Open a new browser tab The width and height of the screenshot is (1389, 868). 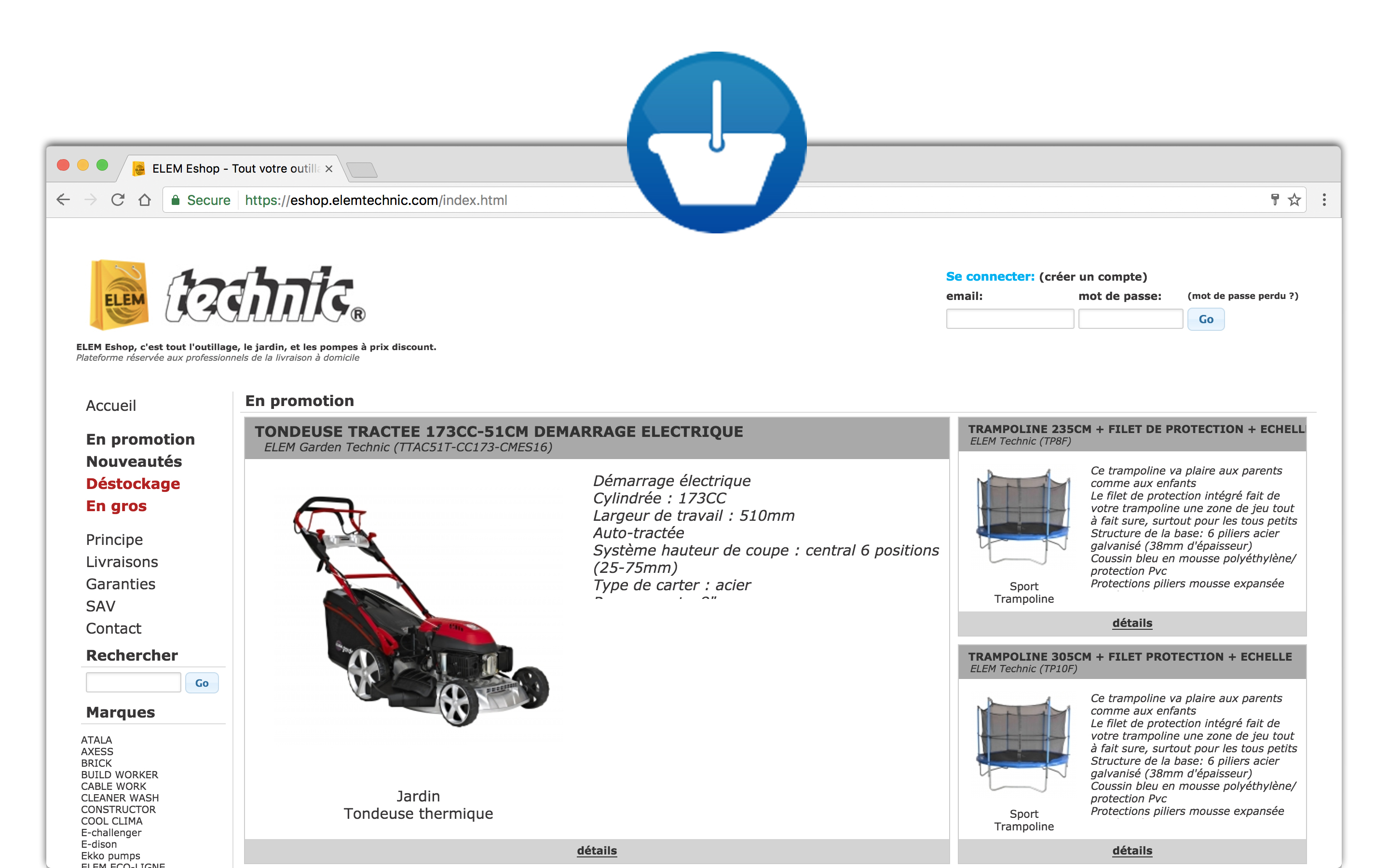362,169
